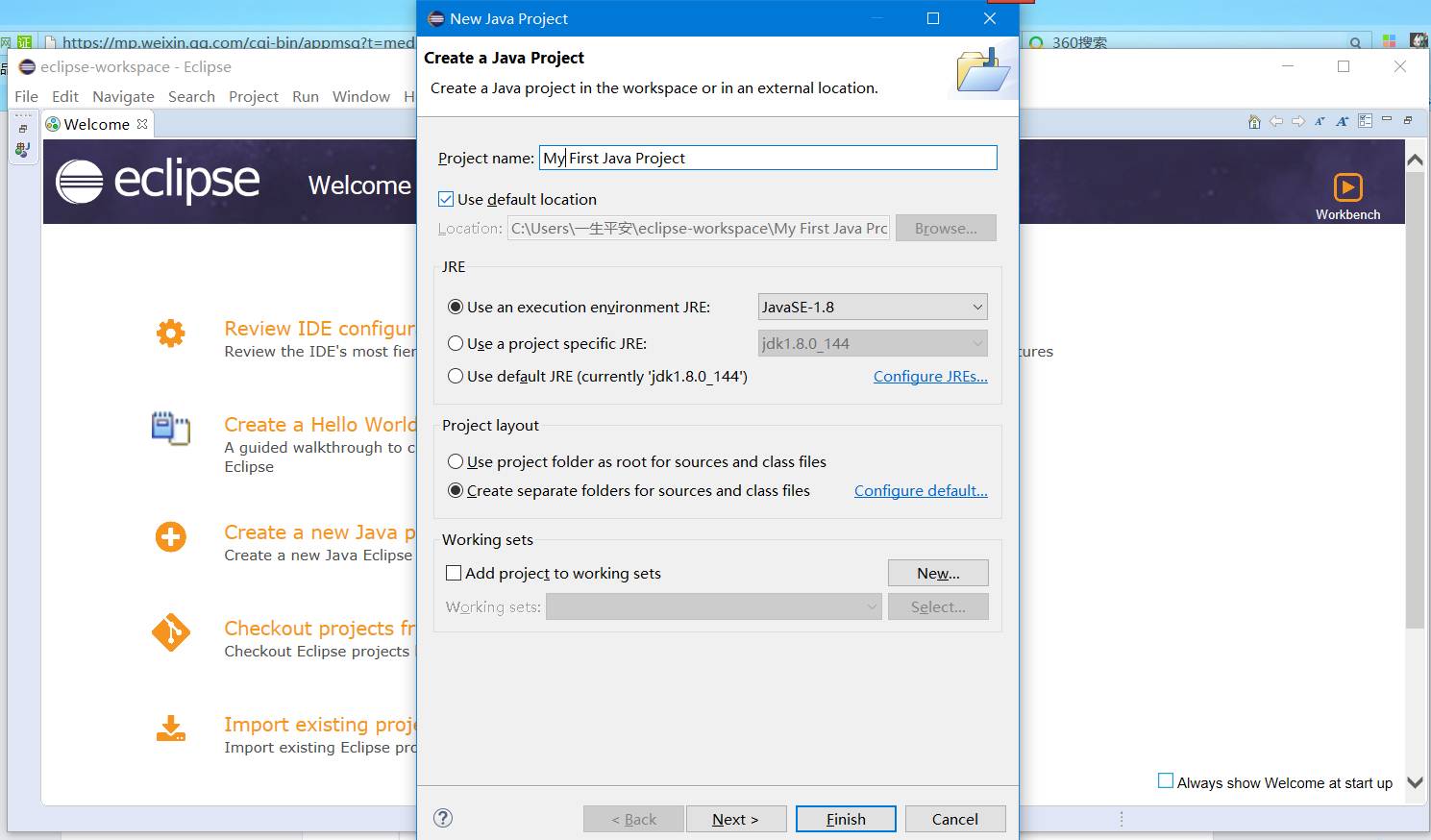Screen dimensions: 1431x840
Task: Open the File menu in Eclipse
Action: click(27, 96)
